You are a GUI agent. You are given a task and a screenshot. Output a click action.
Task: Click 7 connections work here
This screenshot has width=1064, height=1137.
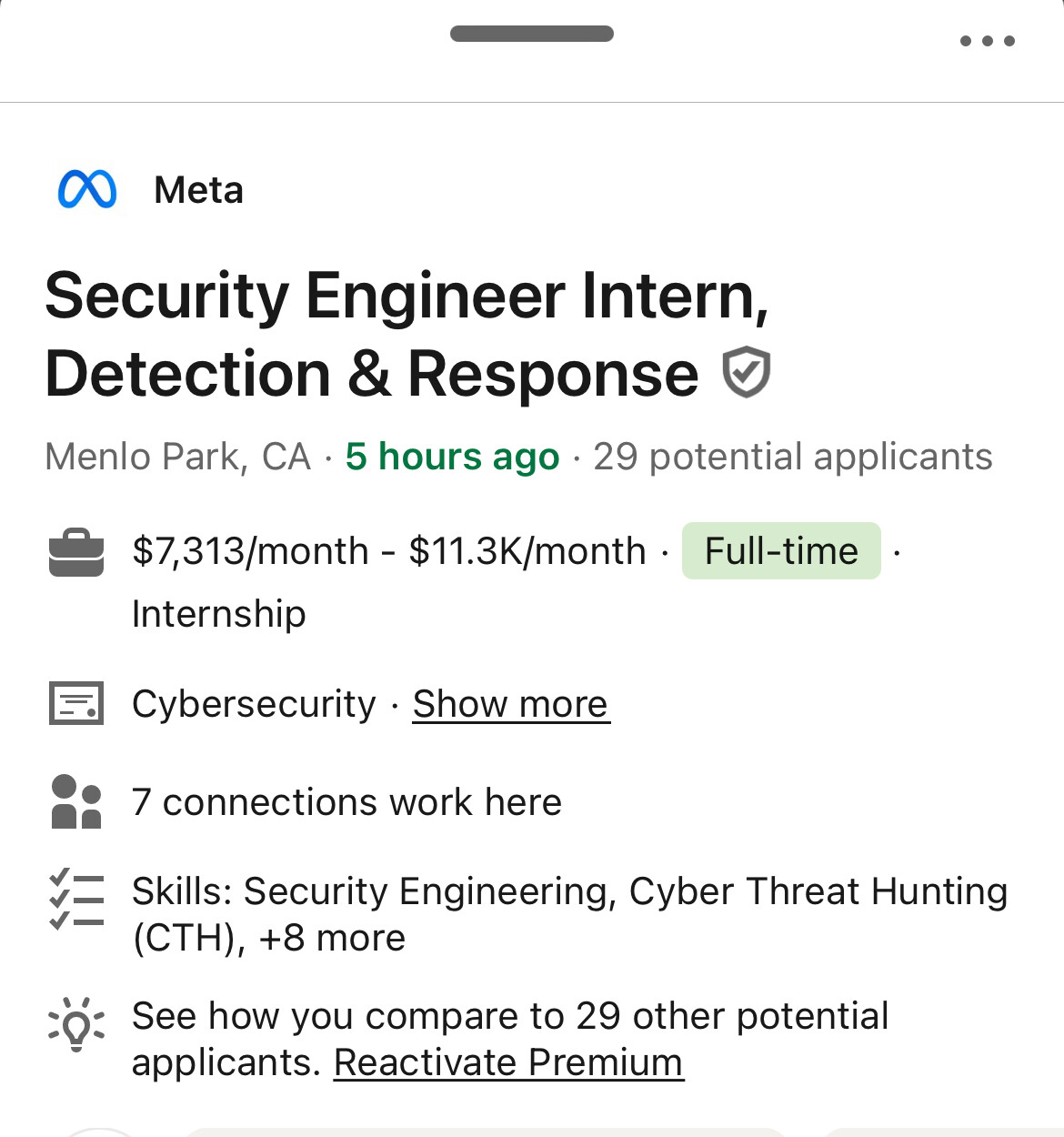(x=346, y=801)
